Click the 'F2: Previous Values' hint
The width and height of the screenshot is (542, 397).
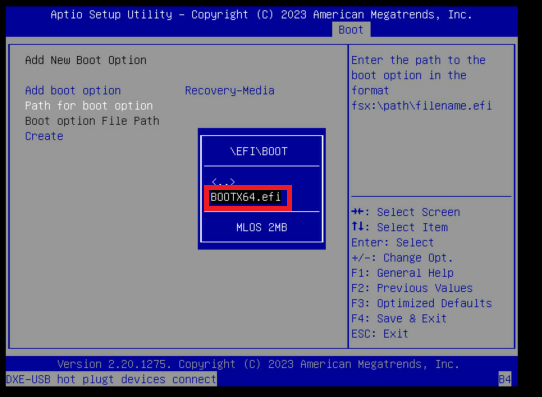coord(412,288)
